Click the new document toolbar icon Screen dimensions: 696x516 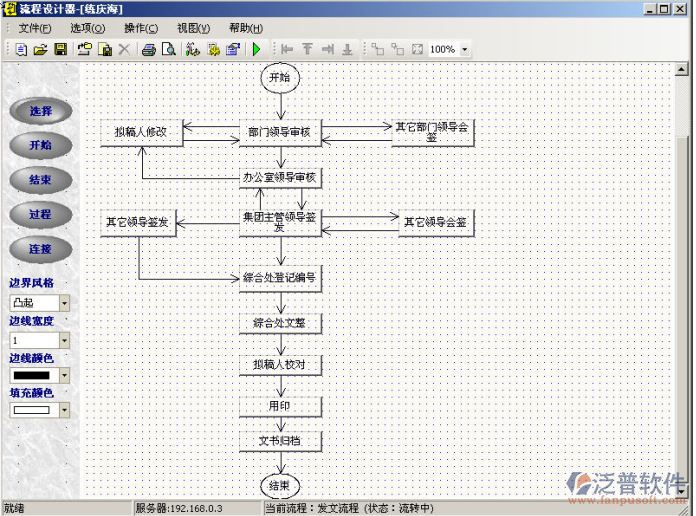point(21,49)
